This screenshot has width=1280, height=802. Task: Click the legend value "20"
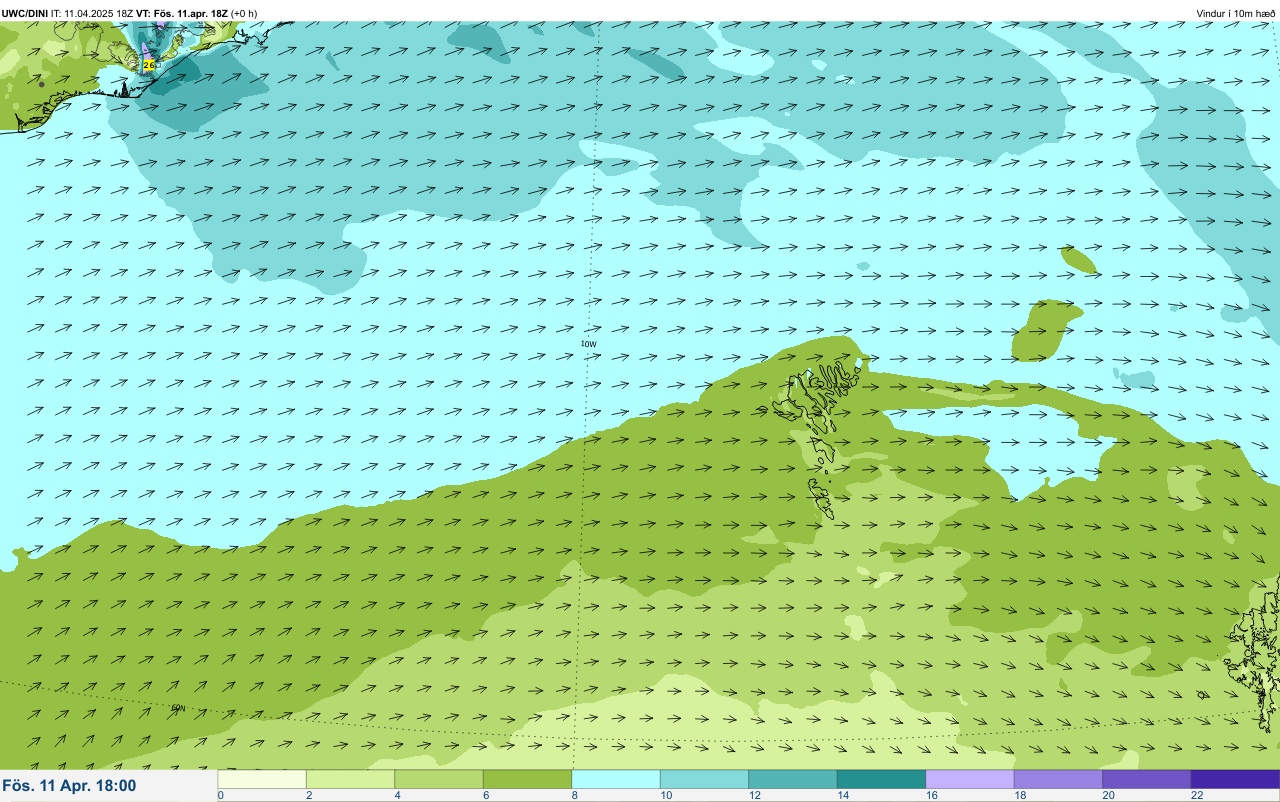click(x=1107, y=795)
